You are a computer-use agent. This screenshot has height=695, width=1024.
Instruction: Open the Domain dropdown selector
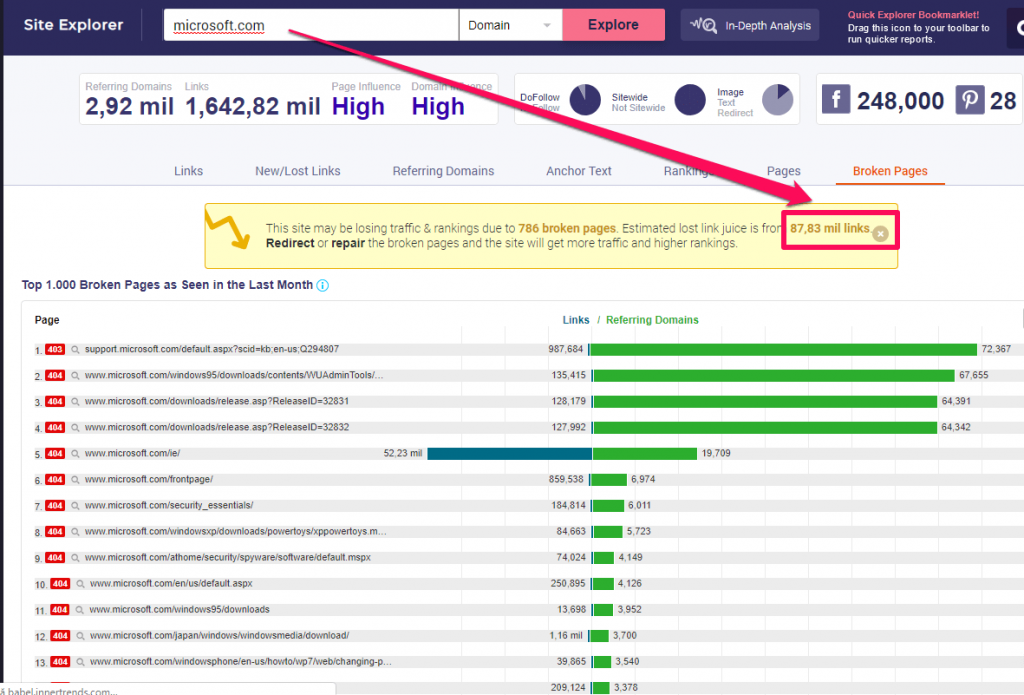tap(510, 25)
